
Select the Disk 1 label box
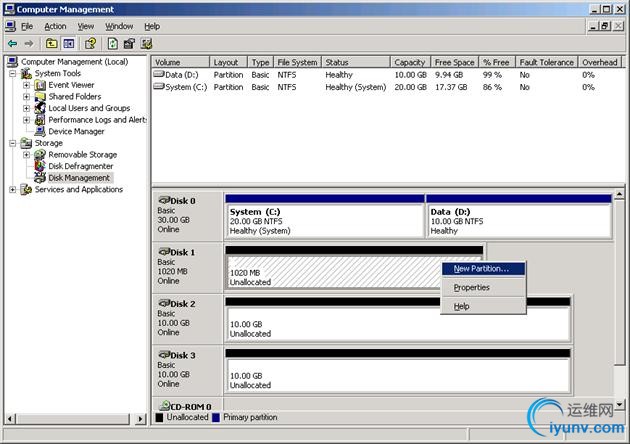click(188, 267)
